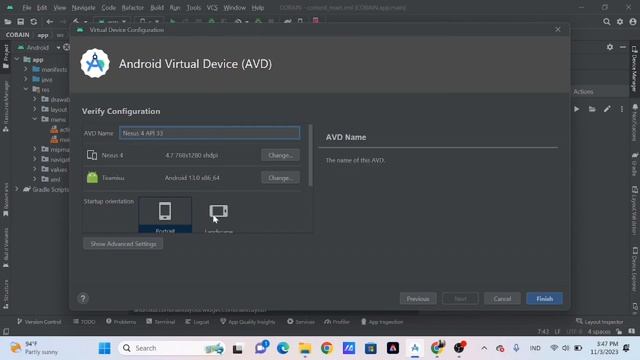640x360 pixels.
Task: Open the Version Control tool window
Action: (39, 322)
